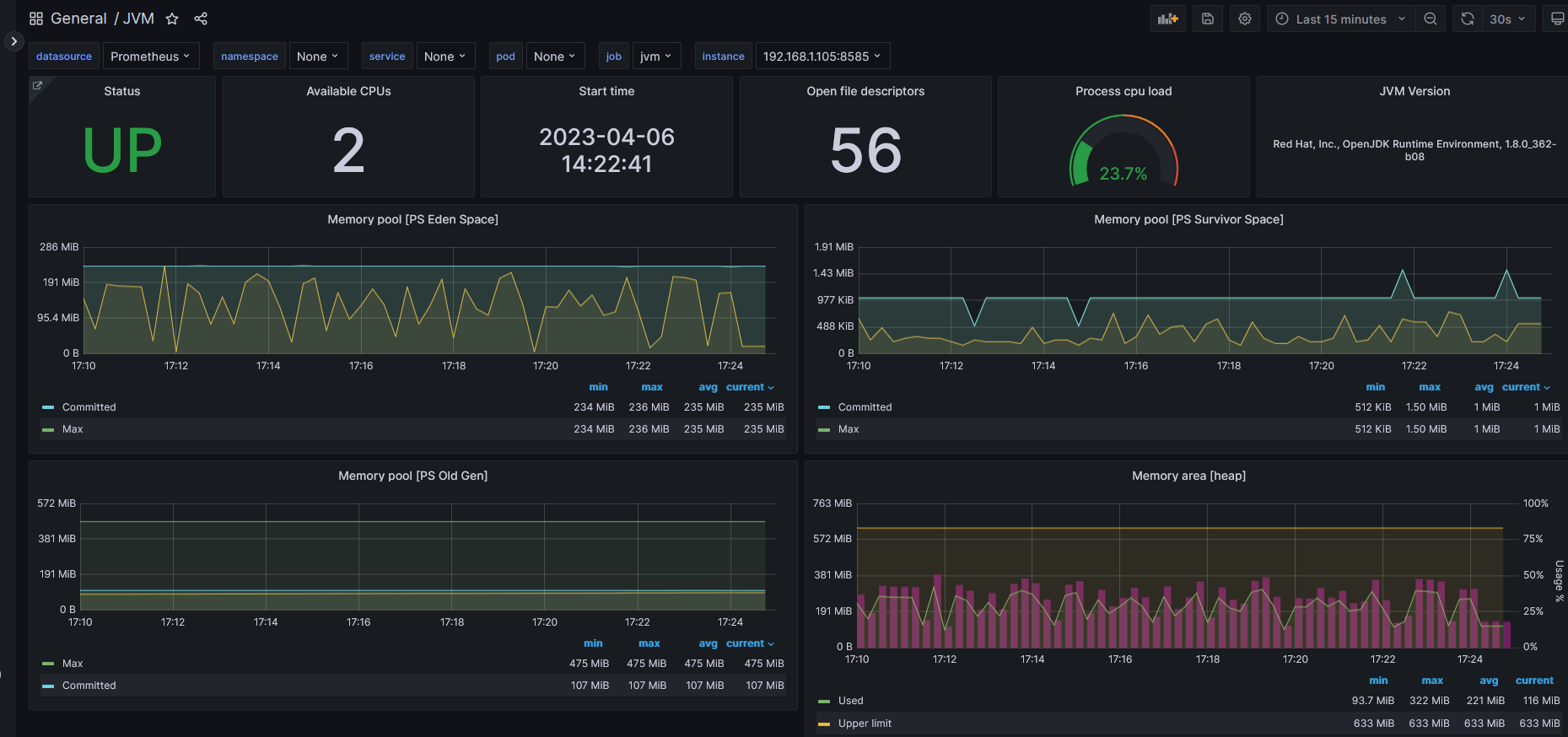The image size is (1568, 737).
Task: Sort Eden Space legend by current
Action: (749, 387)
